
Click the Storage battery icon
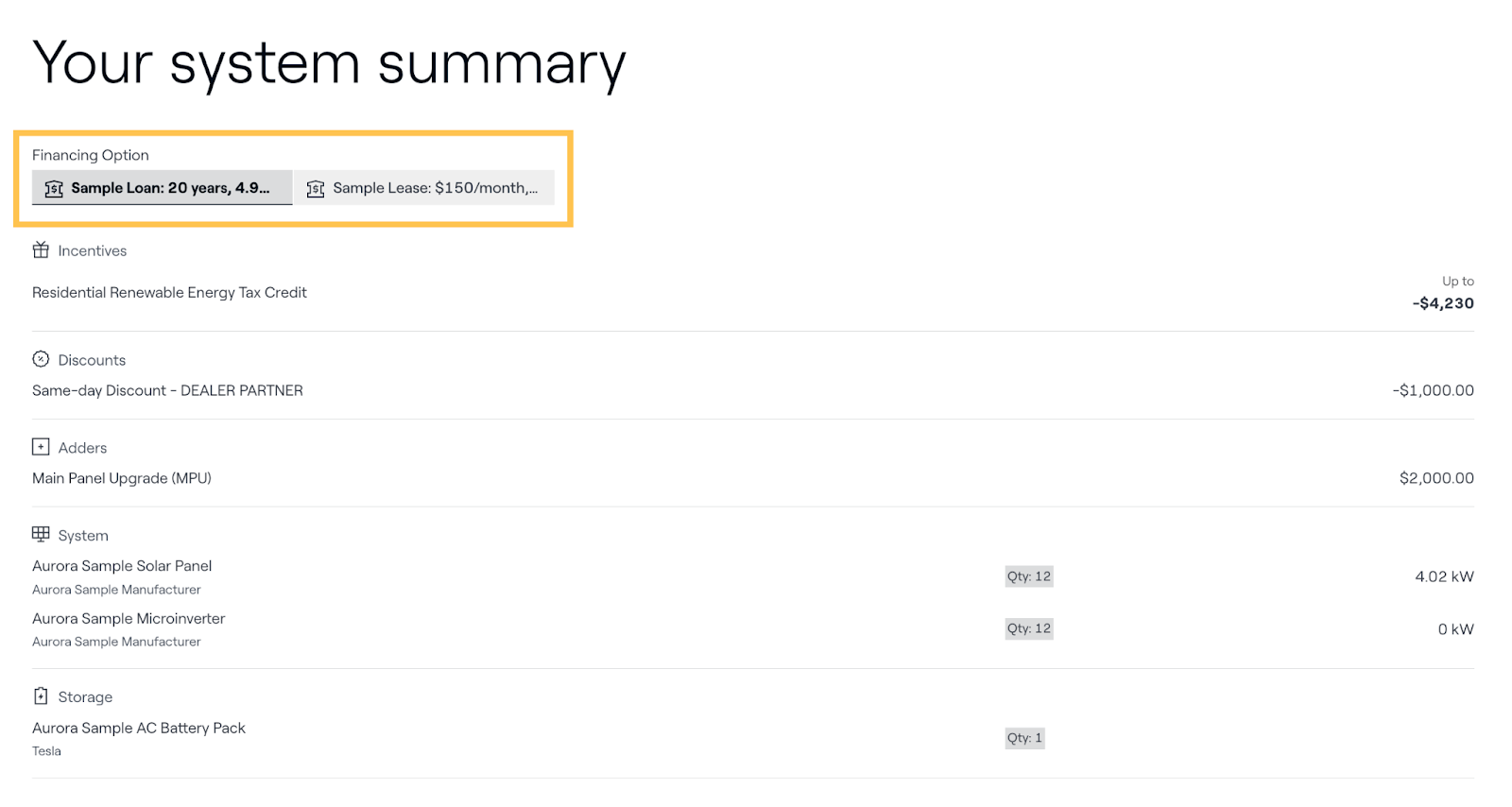[41, 696]
